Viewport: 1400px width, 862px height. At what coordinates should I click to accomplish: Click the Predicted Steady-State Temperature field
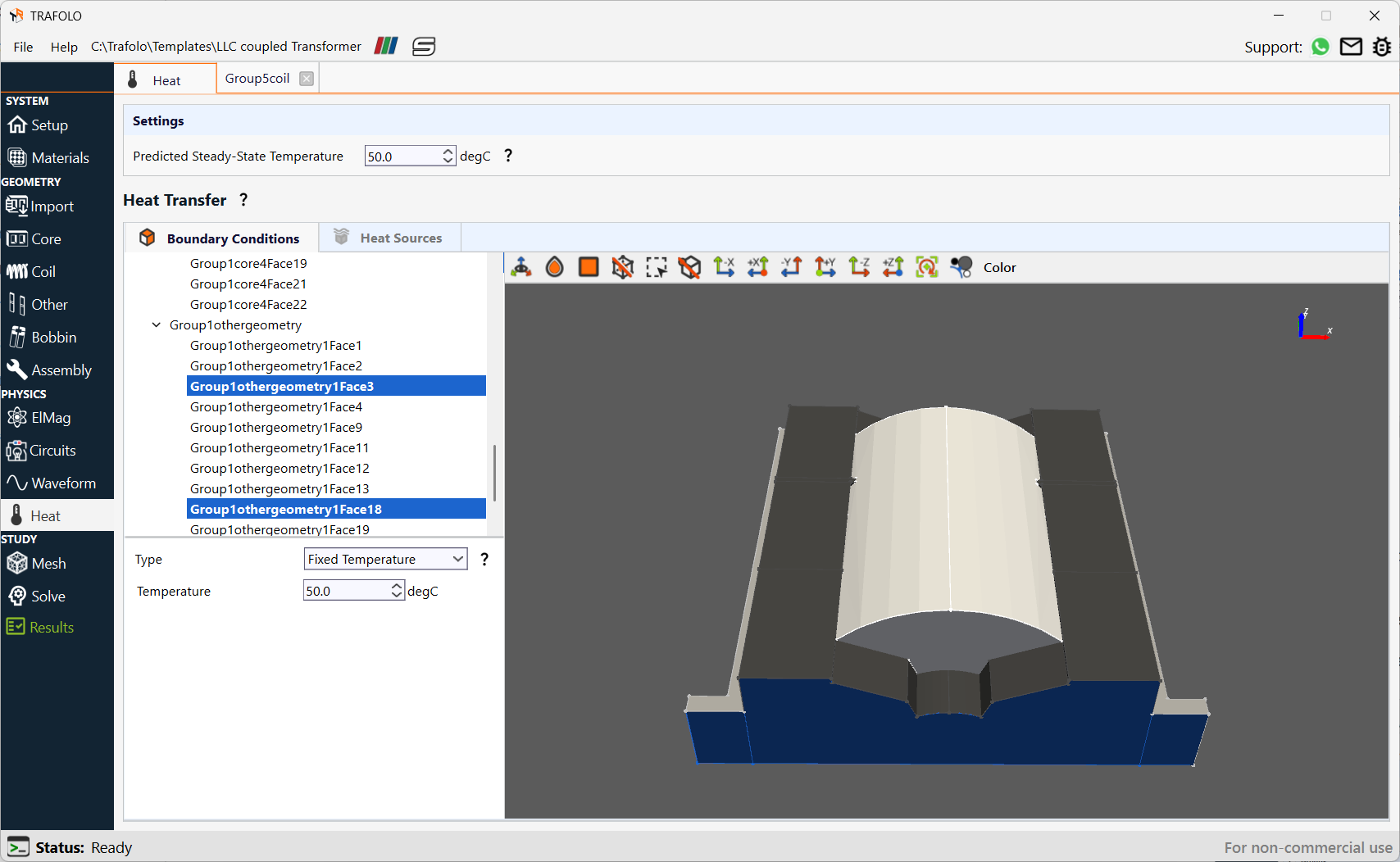[402, 156]
